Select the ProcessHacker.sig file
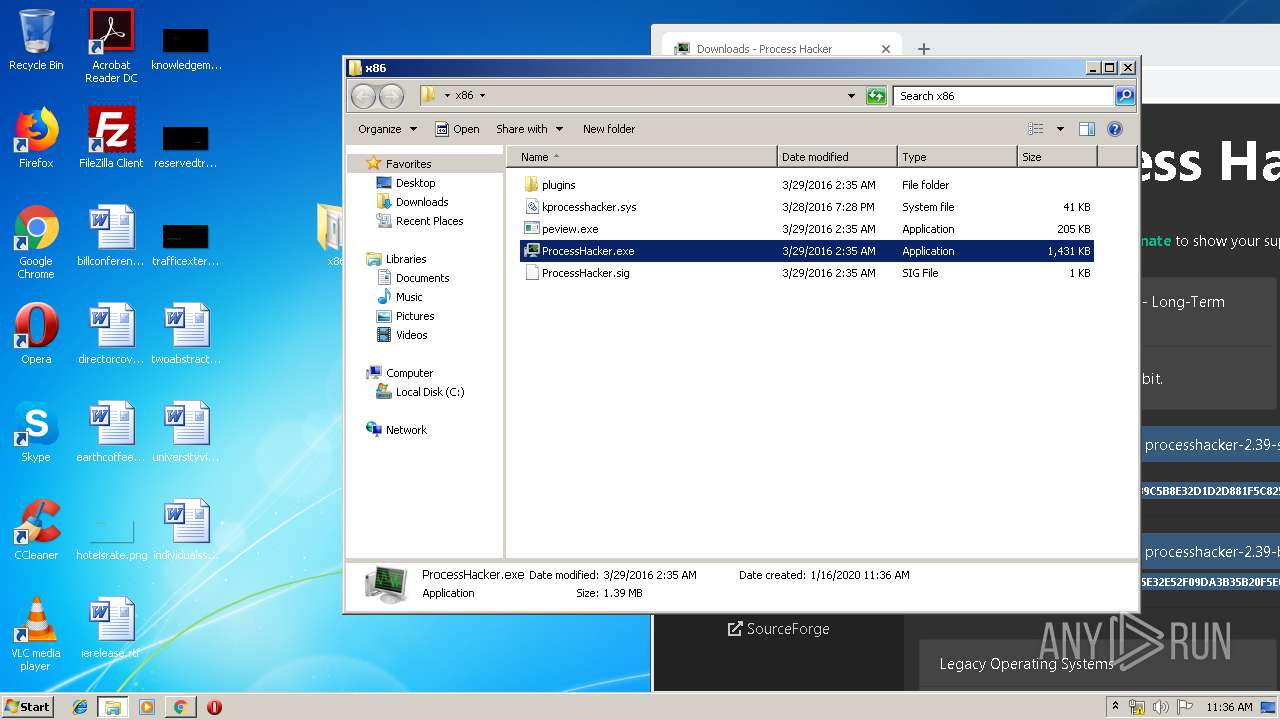This screenshot has width=1280, height=720. point(807,273)
